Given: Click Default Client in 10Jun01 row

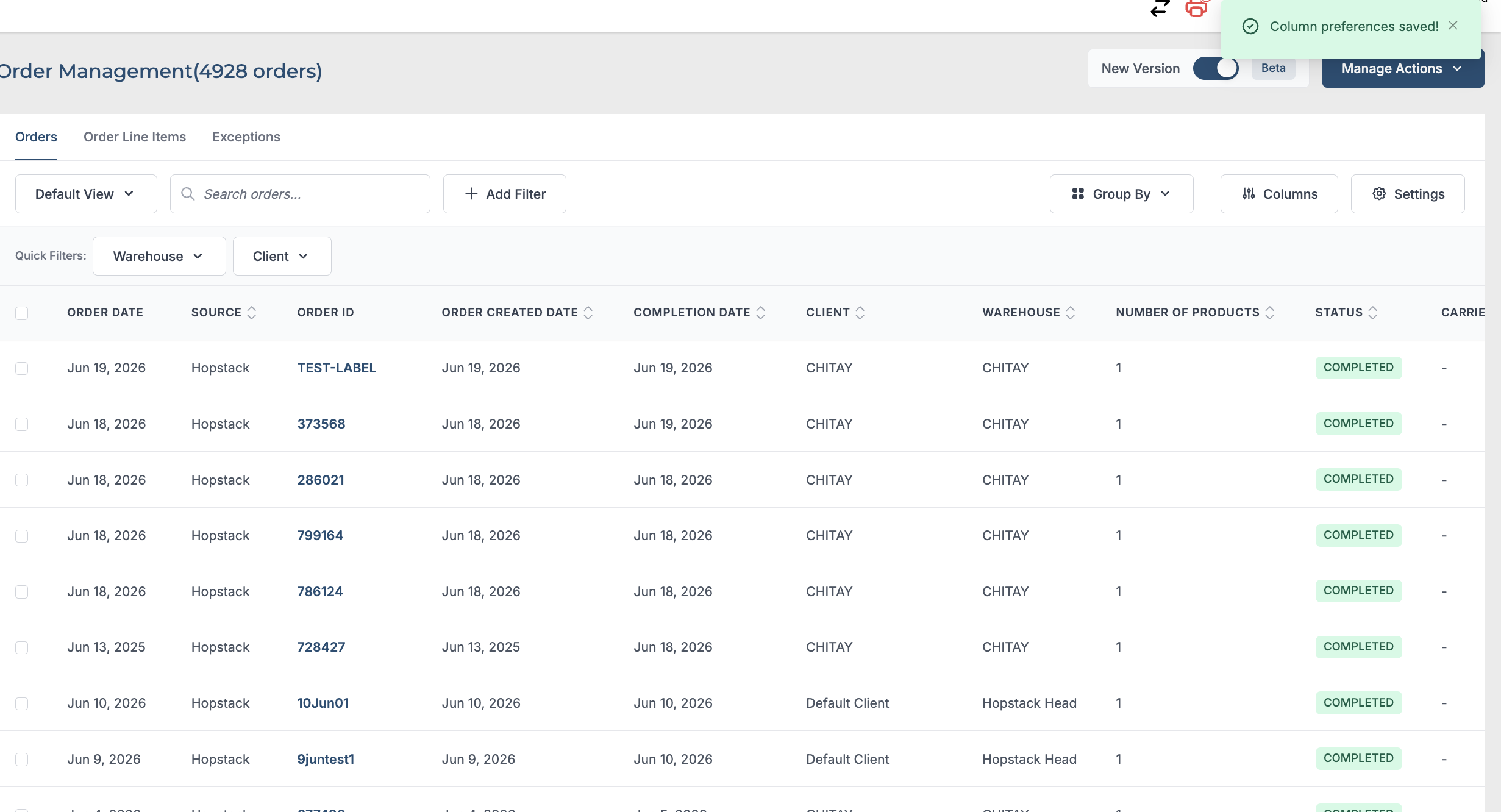Looking at the screenshot, I should tap(847, 703).
